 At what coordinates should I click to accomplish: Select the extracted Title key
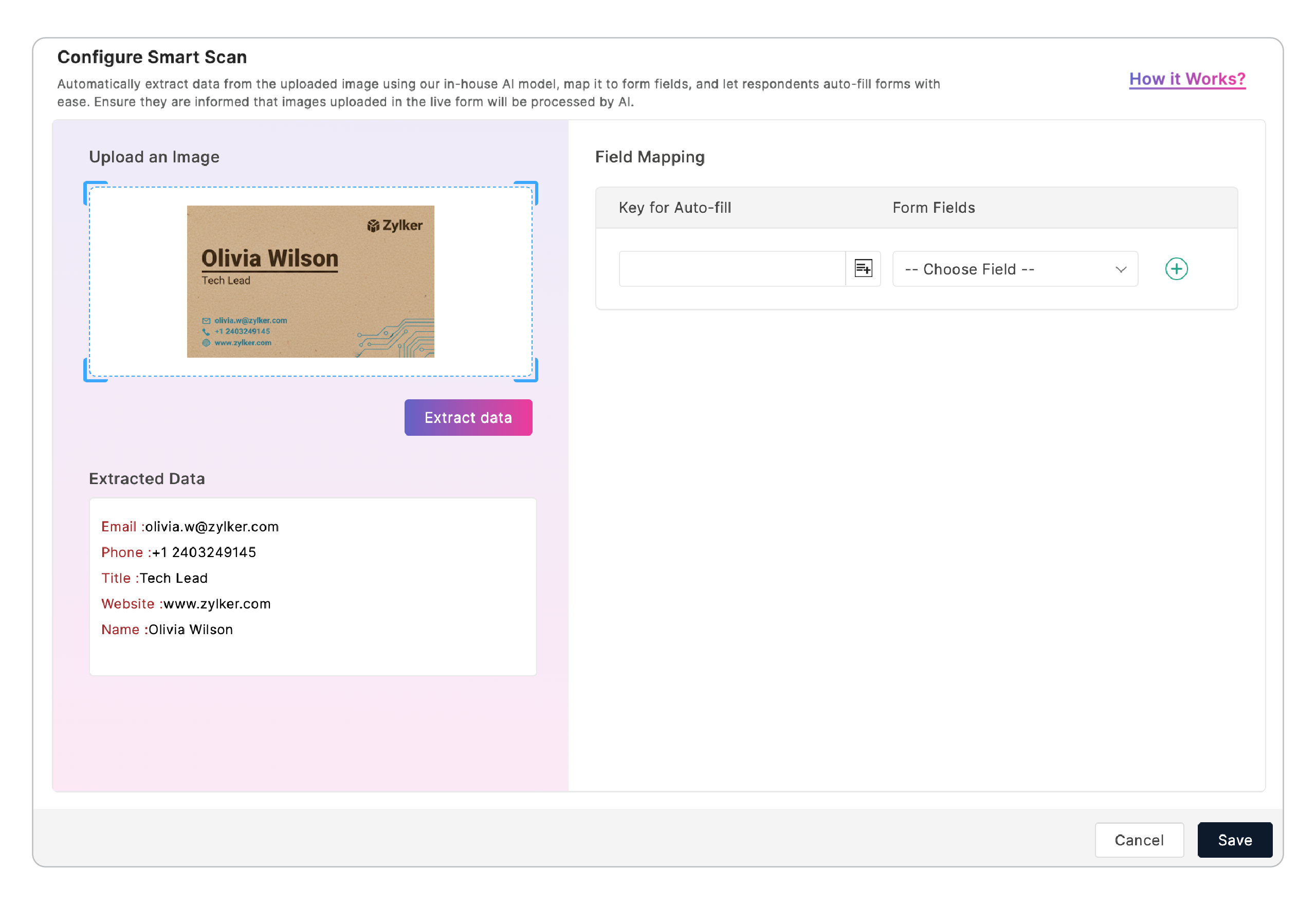[116, 578]
